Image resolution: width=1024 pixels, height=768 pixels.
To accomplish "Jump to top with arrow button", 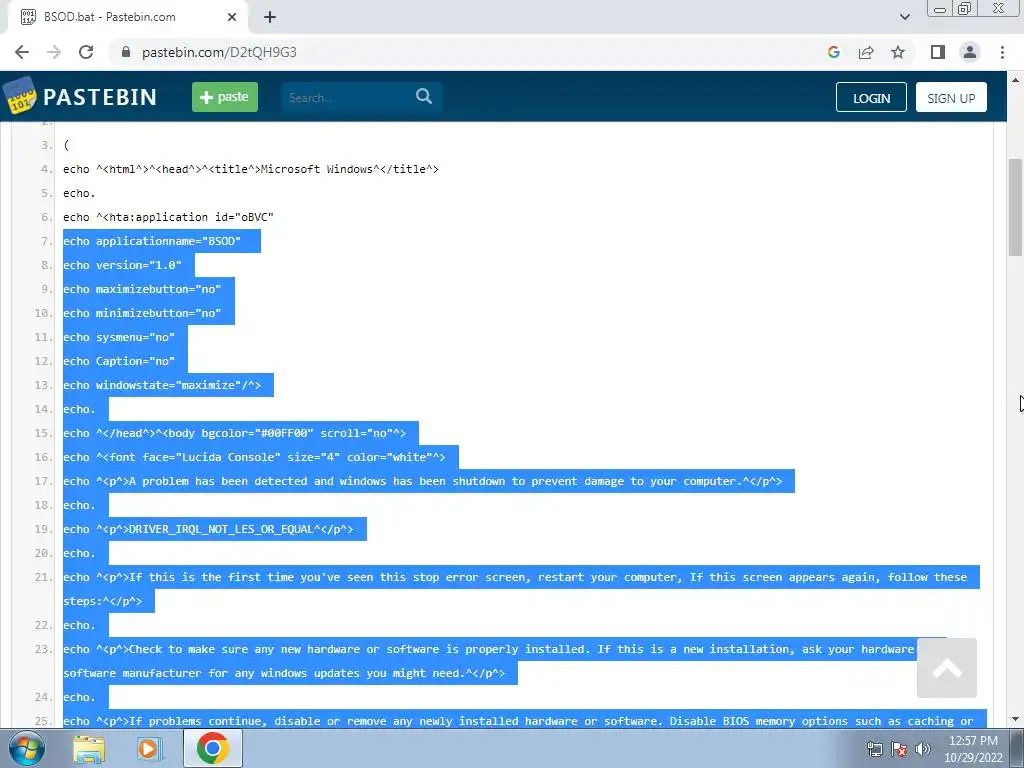I will click(x=946, y=668).
